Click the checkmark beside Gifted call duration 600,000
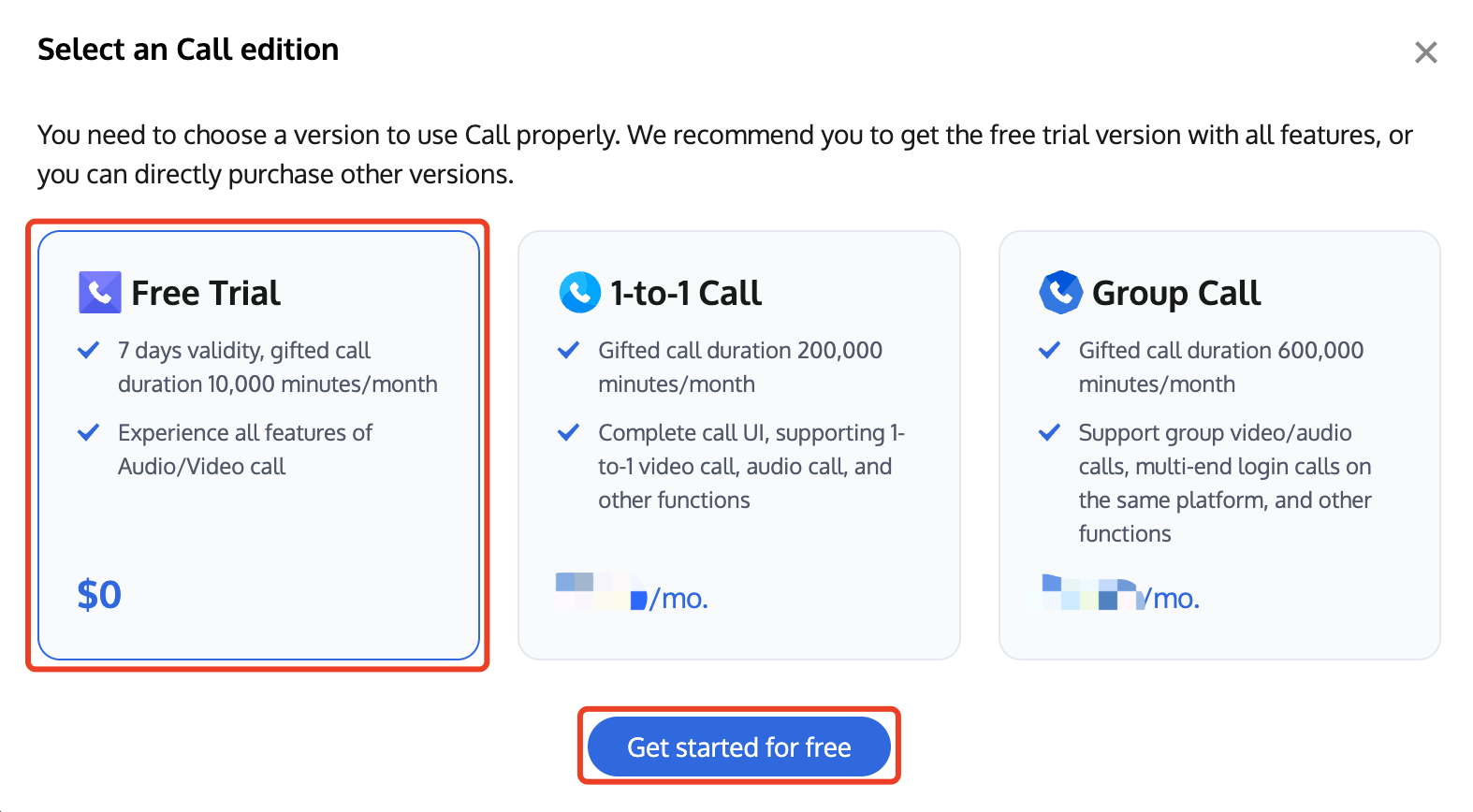 (x=1049, y=350)
